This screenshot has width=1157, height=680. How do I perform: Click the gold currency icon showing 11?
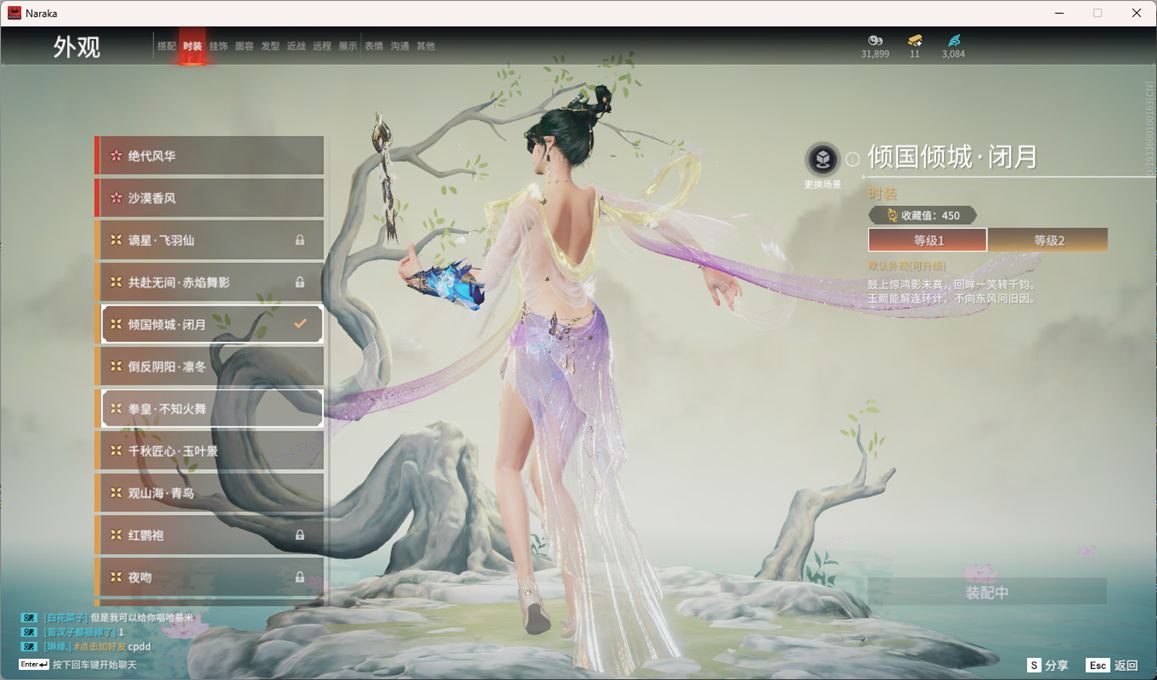(914, 41)
